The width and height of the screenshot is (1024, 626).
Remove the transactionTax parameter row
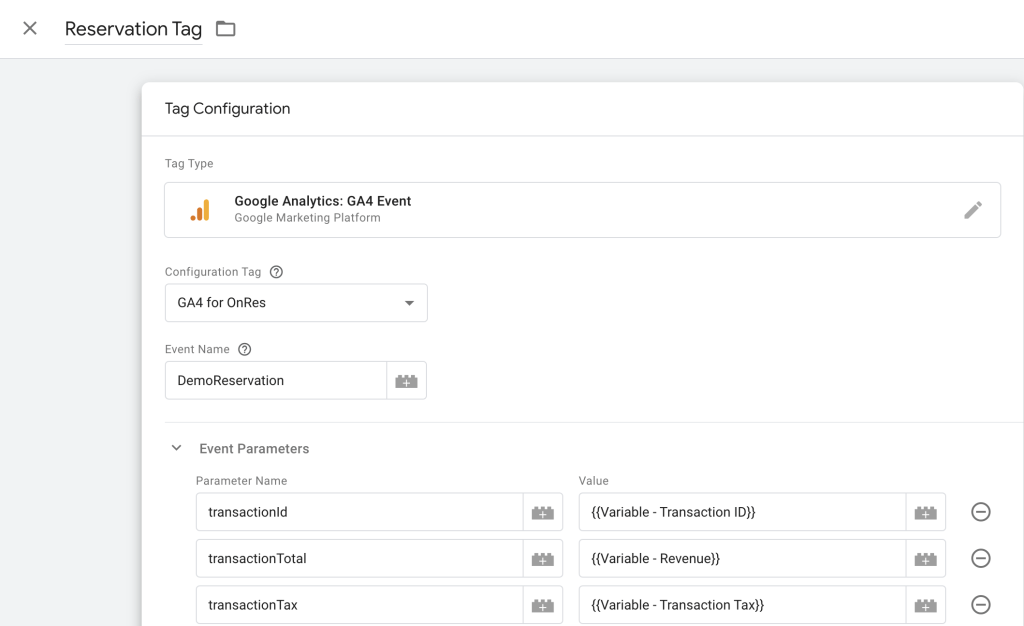tap(981, 605)
